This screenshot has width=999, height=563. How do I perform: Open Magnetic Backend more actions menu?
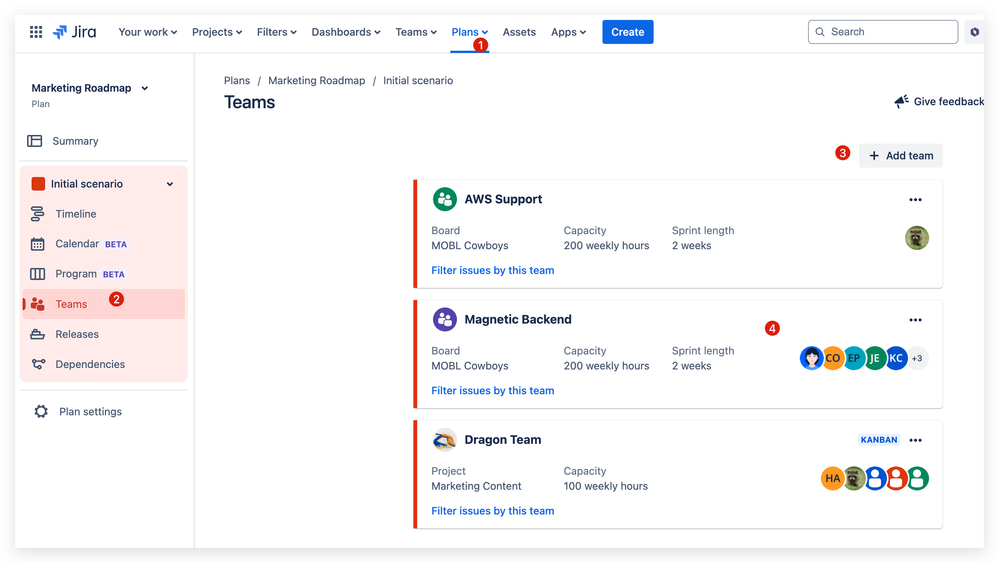pos(916,320)
